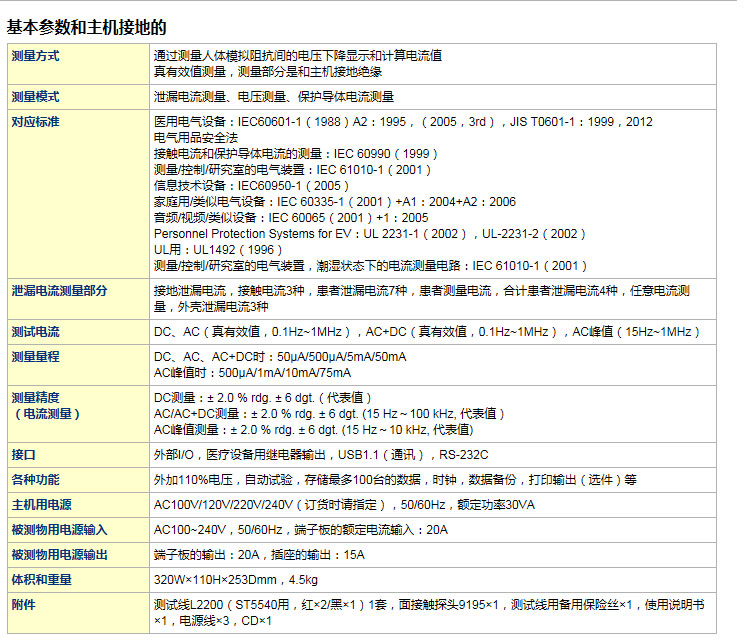Click the 测量量程 row header

point(35,357)
